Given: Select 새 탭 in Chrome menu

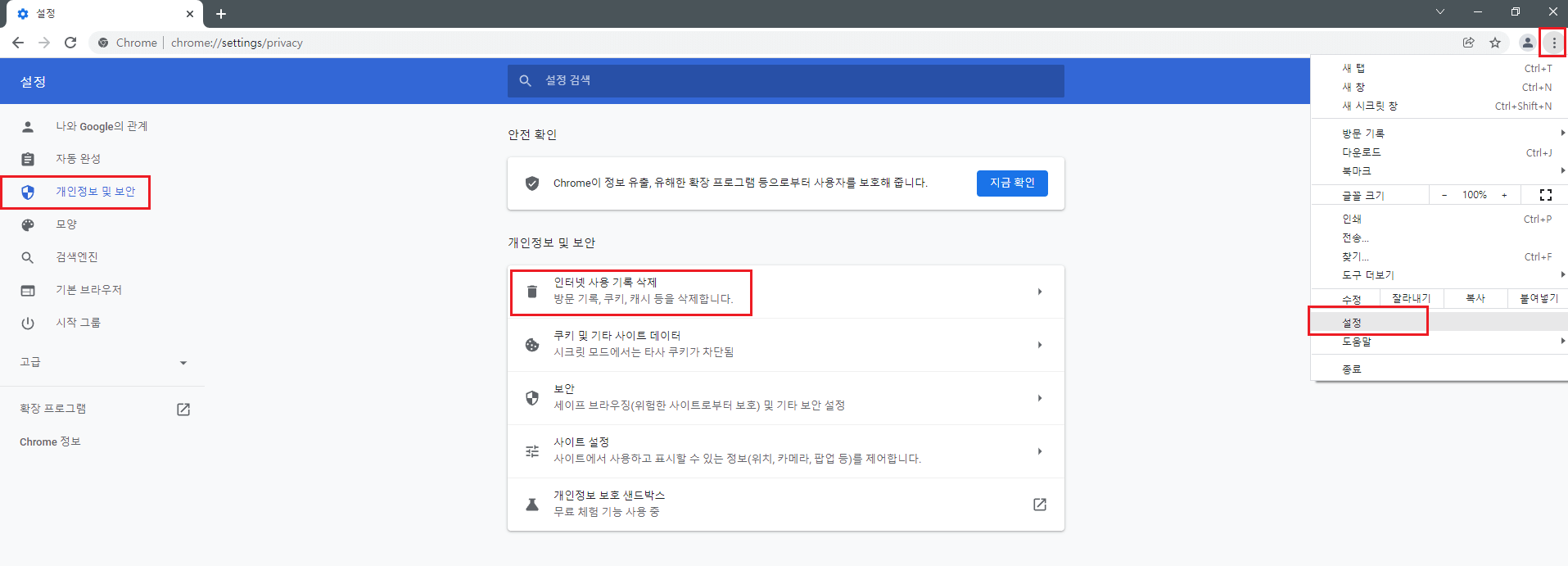Looking at the screenshot, I should [1439, 68].
